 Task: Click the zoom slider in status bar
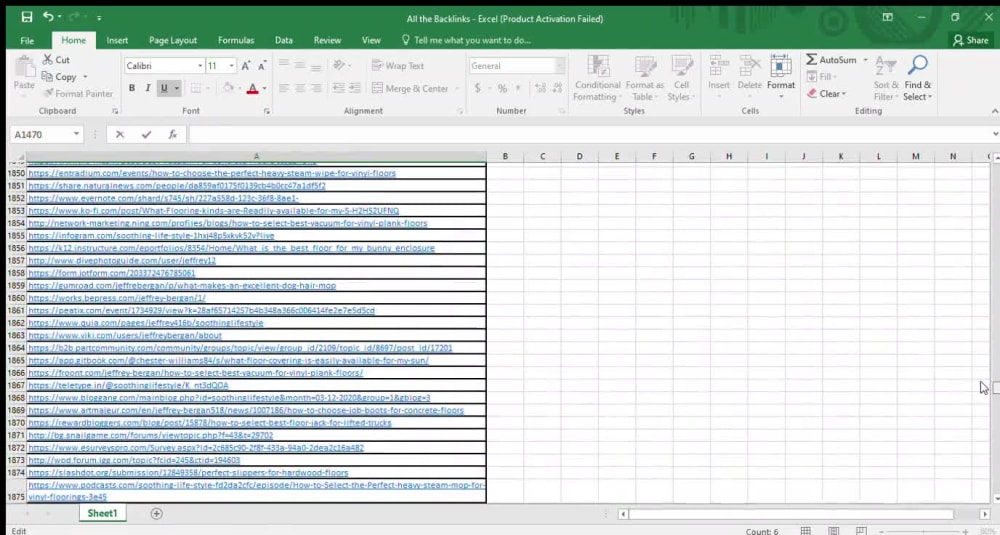coord(923,531)
